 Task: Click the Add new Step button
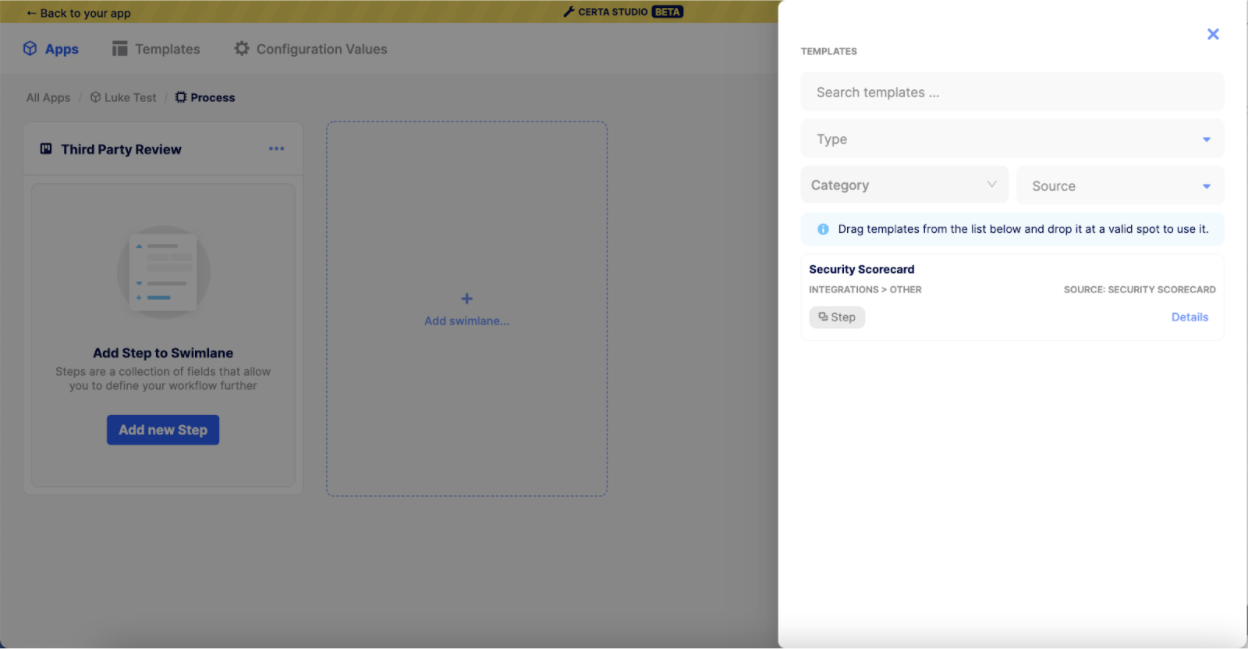click(x=163, y=430)
